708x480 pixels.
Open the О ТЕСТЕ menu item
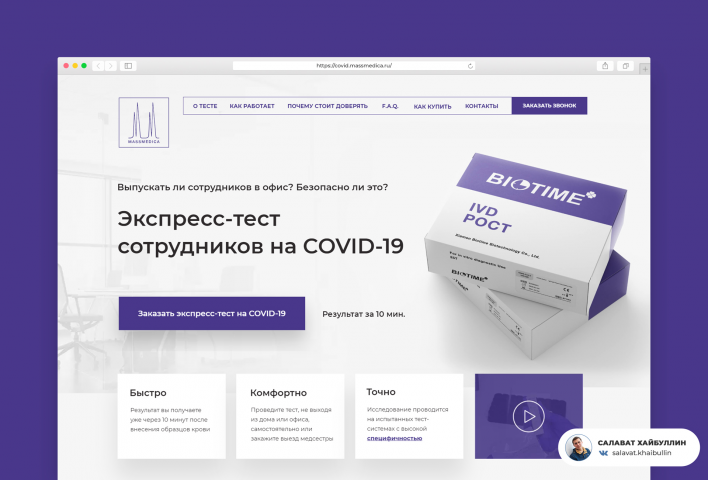[205, 106]
